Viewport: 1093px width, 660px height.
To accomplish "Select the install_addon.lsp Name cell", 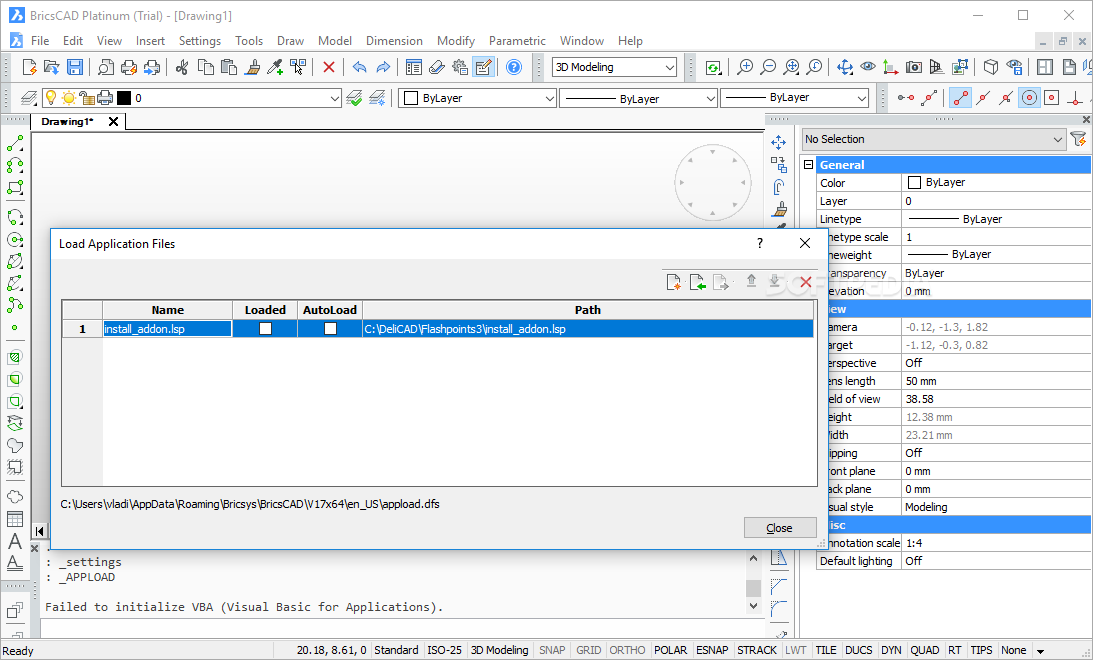I will point(167,328).
